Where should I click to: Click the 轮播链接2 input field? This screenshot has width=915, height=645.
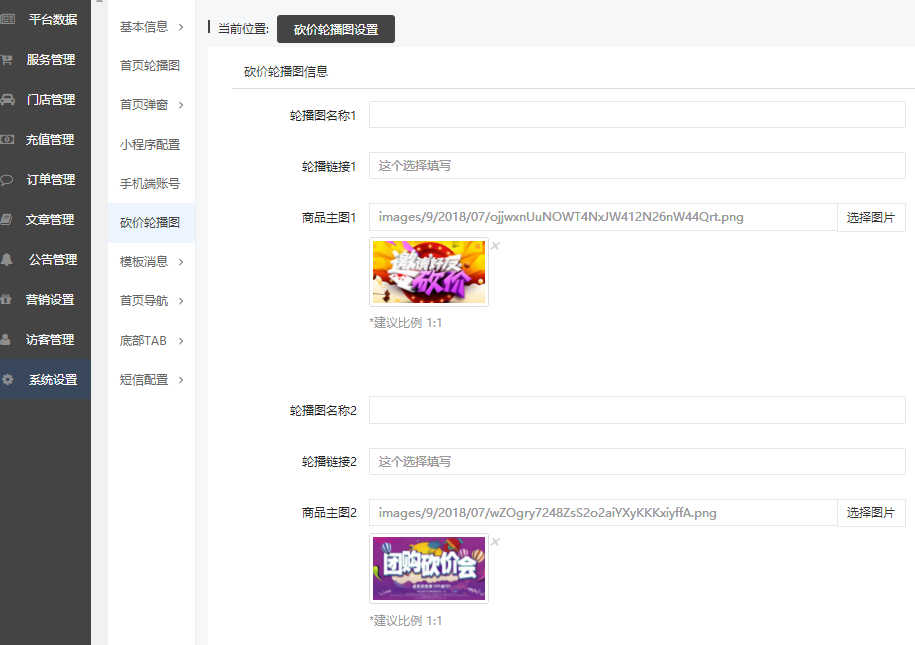click(637, 462)
